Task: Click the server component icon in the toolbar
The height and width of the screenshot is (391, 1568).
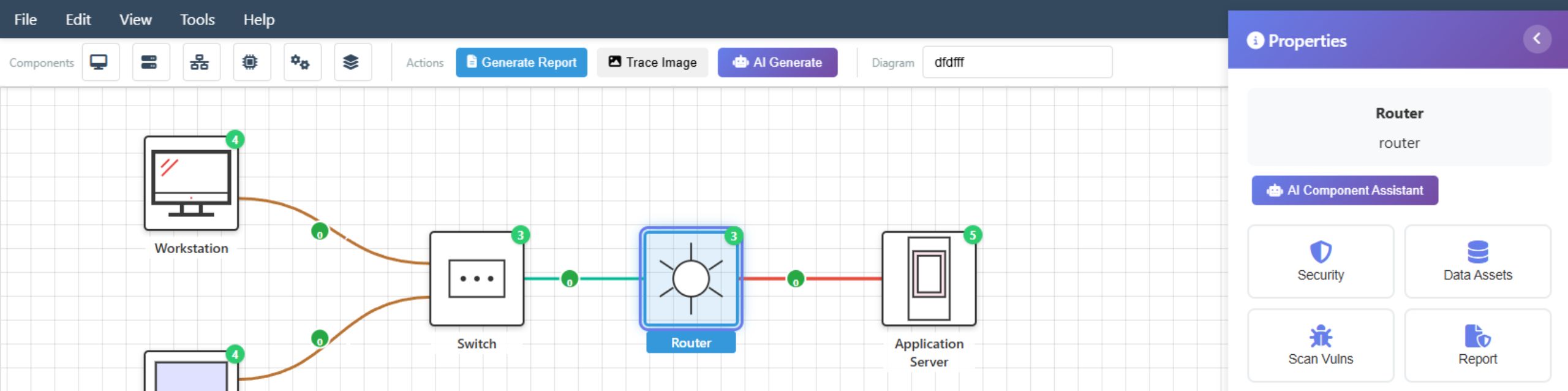Action: pyautogui.click(x=150, y=63)
